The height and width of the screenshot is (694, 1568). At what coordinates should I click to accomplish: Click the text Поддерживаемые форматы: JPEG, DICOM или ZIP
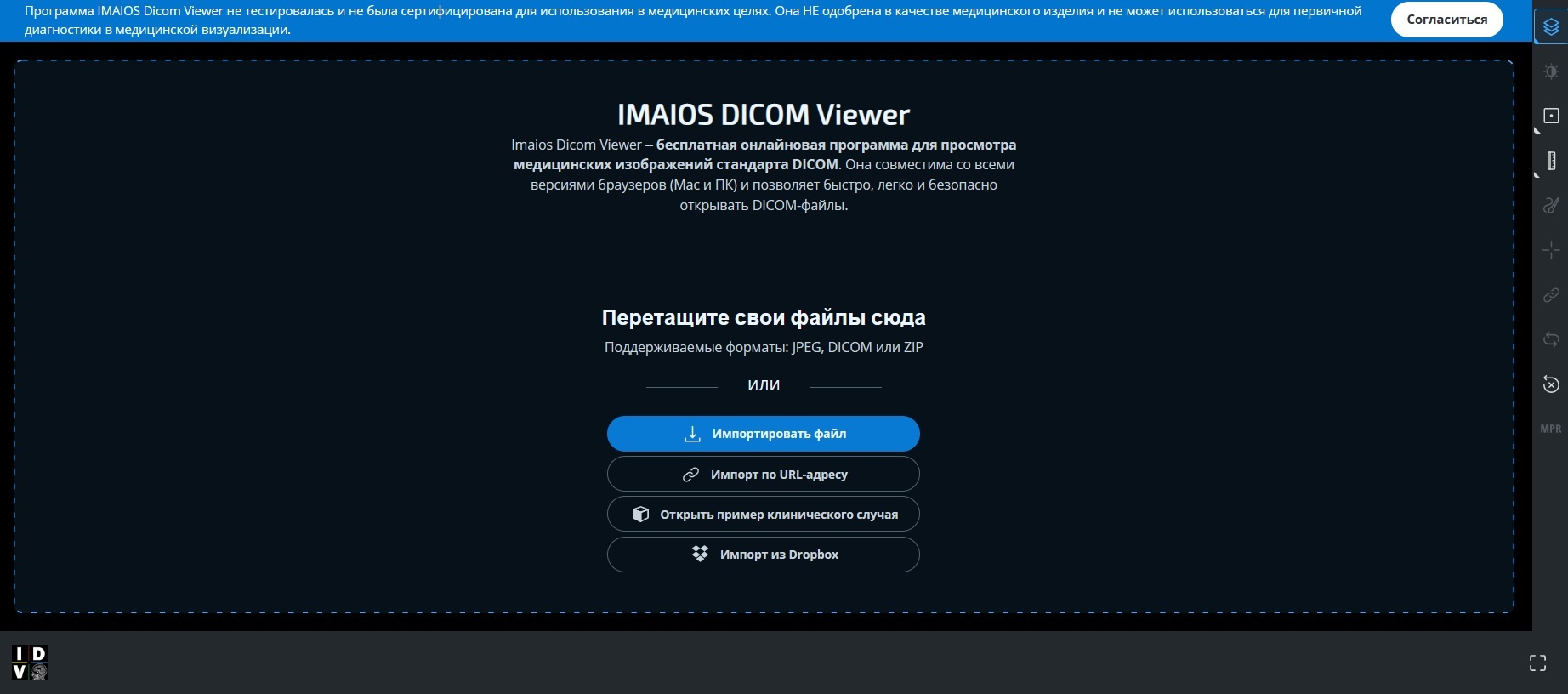click(764, 347)
